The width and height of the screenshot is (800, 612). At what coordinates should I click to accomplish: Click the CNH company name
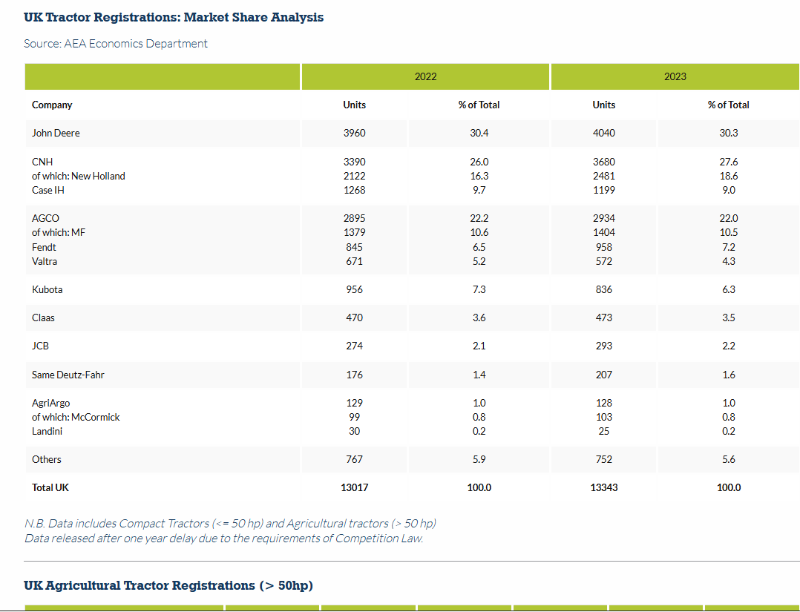[43, 162]
